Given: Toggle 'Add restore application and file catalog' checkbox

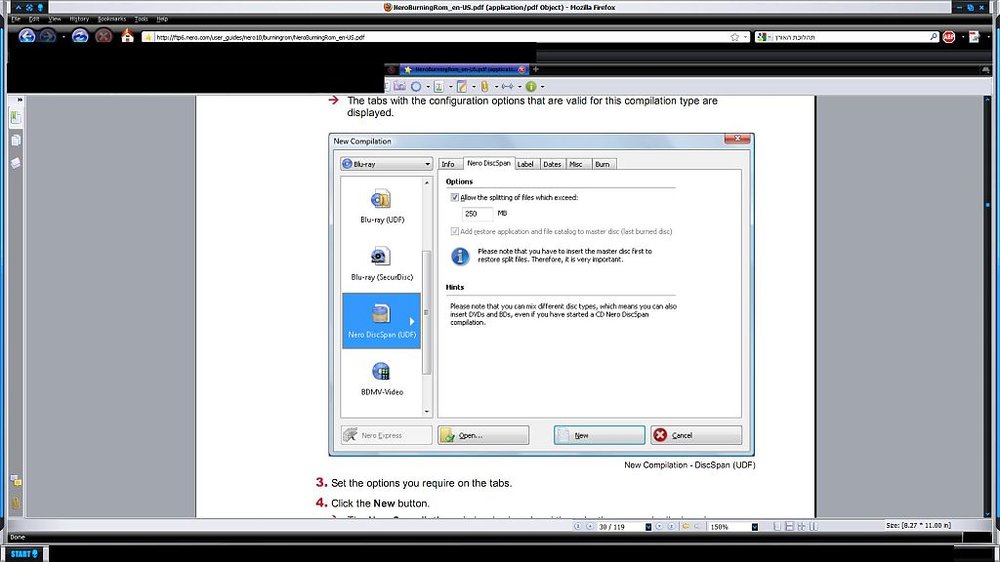Looking at the screenshot, I should tap(455, 232).
